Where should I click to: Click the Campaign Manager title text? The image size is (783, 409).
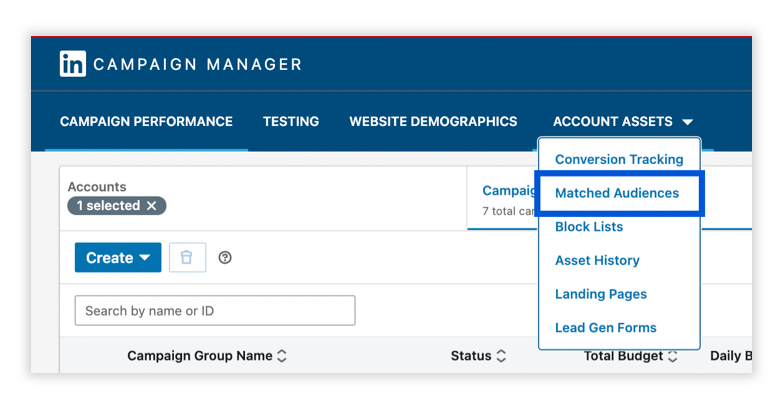tap(197, 64)
